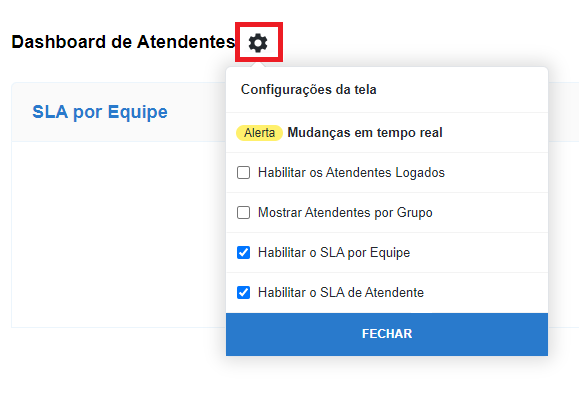This screenshot has height=400, width=579.
Task: Disable the Habilitar o SLA de Atendente checkbox
Action: [243, 293]
